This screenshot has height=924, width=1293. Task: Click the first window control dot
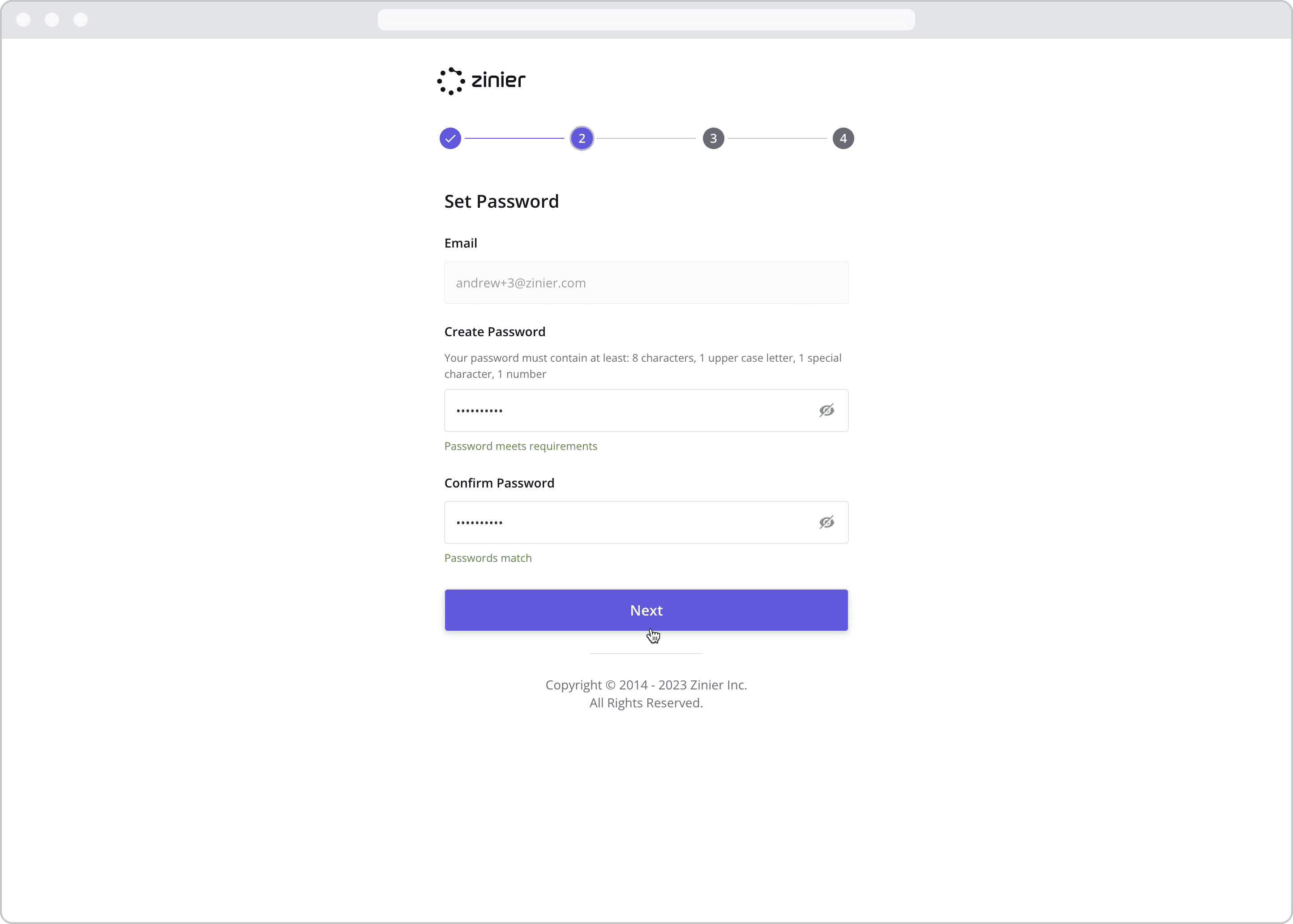point(23,20)
